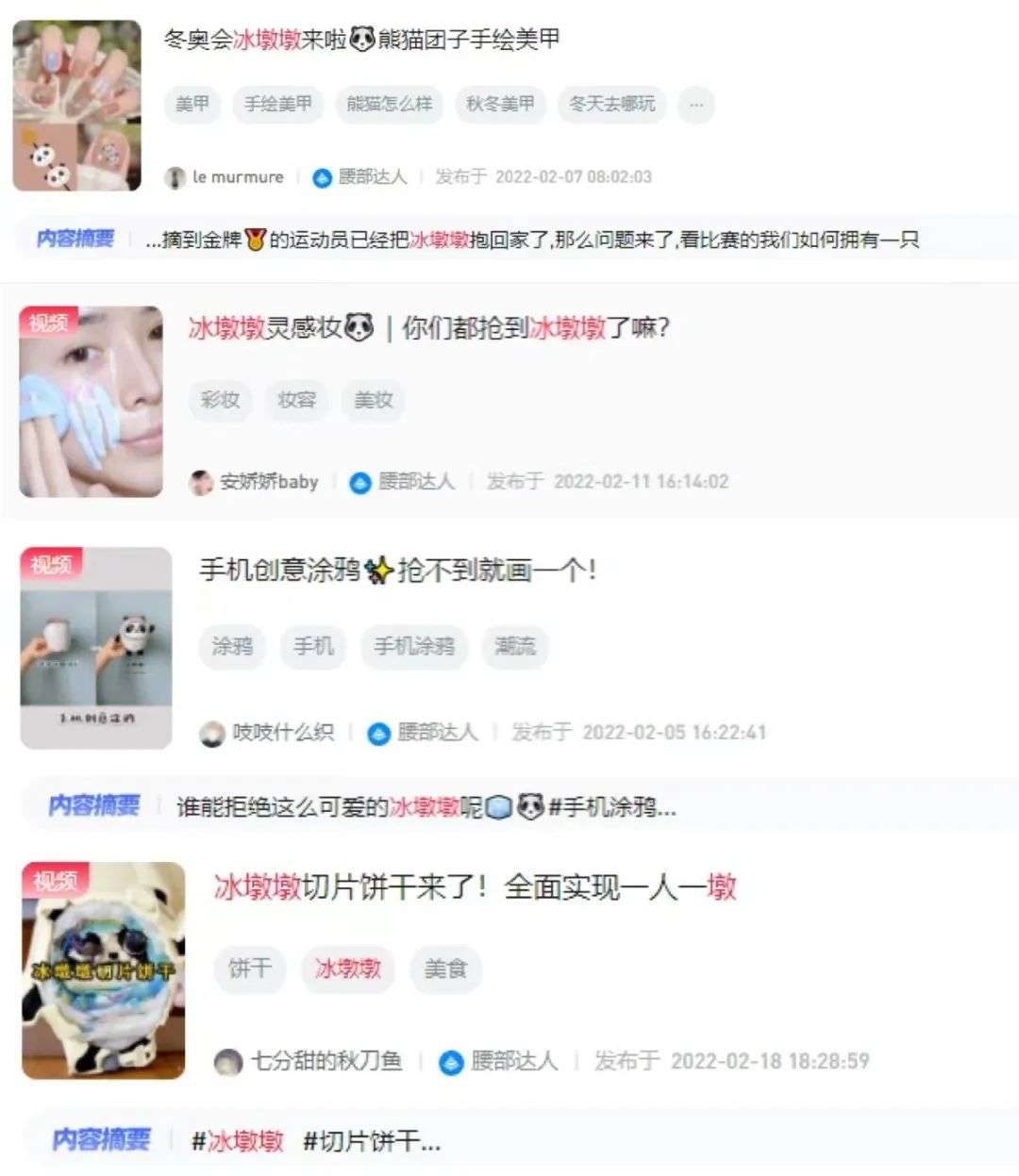
Task: Open the makeup video thumbnail
Action: pos(92,402)
